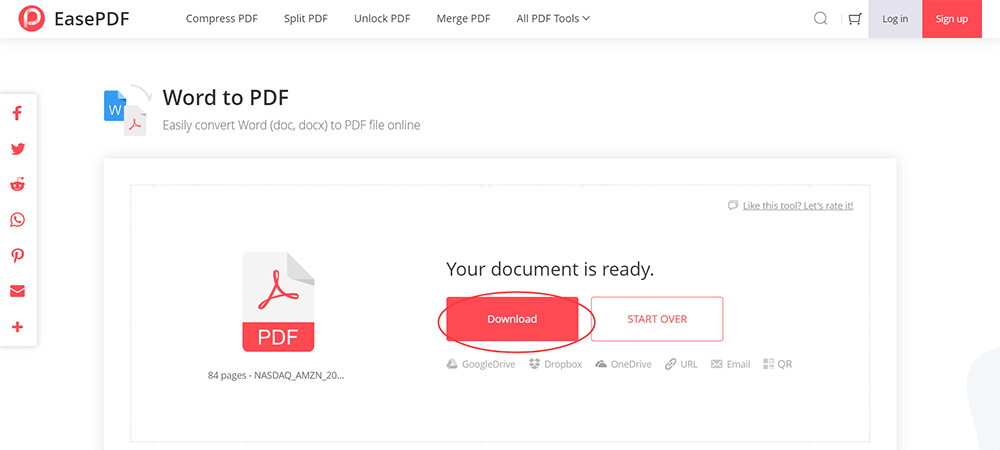Click the Reddit share icon
1000x450 pixels.
tap(17, 185)
